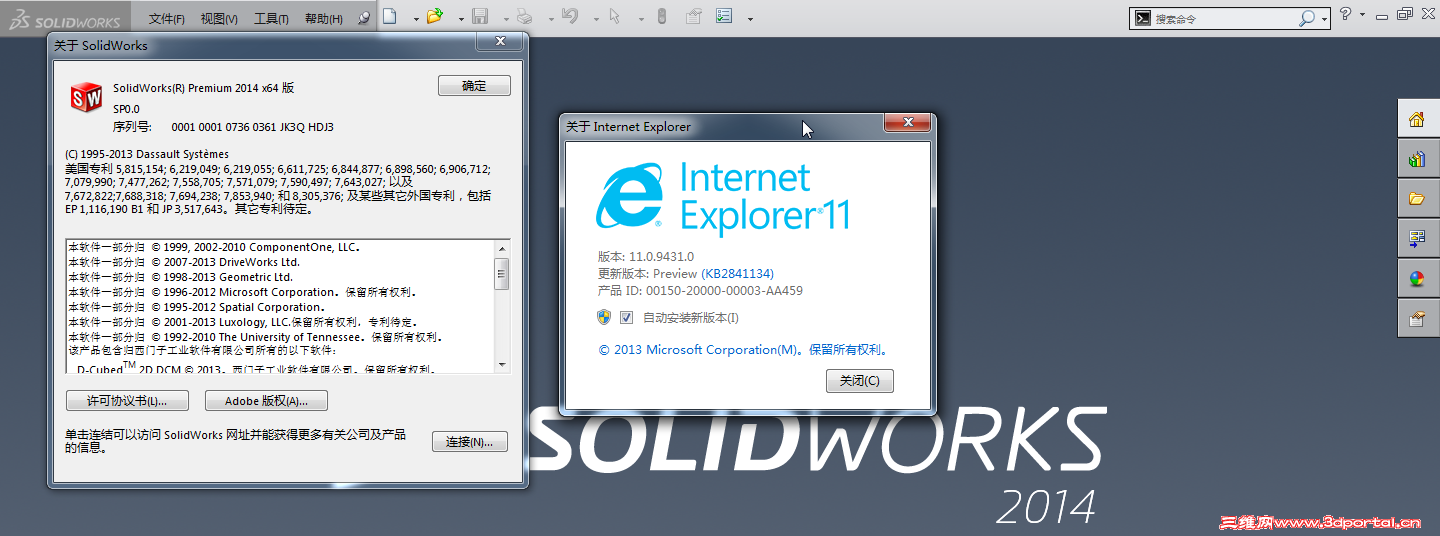Open SolidWorks Help with the question mark icon
Screen dimensions: 1440x536
[x=1345, y=14]
